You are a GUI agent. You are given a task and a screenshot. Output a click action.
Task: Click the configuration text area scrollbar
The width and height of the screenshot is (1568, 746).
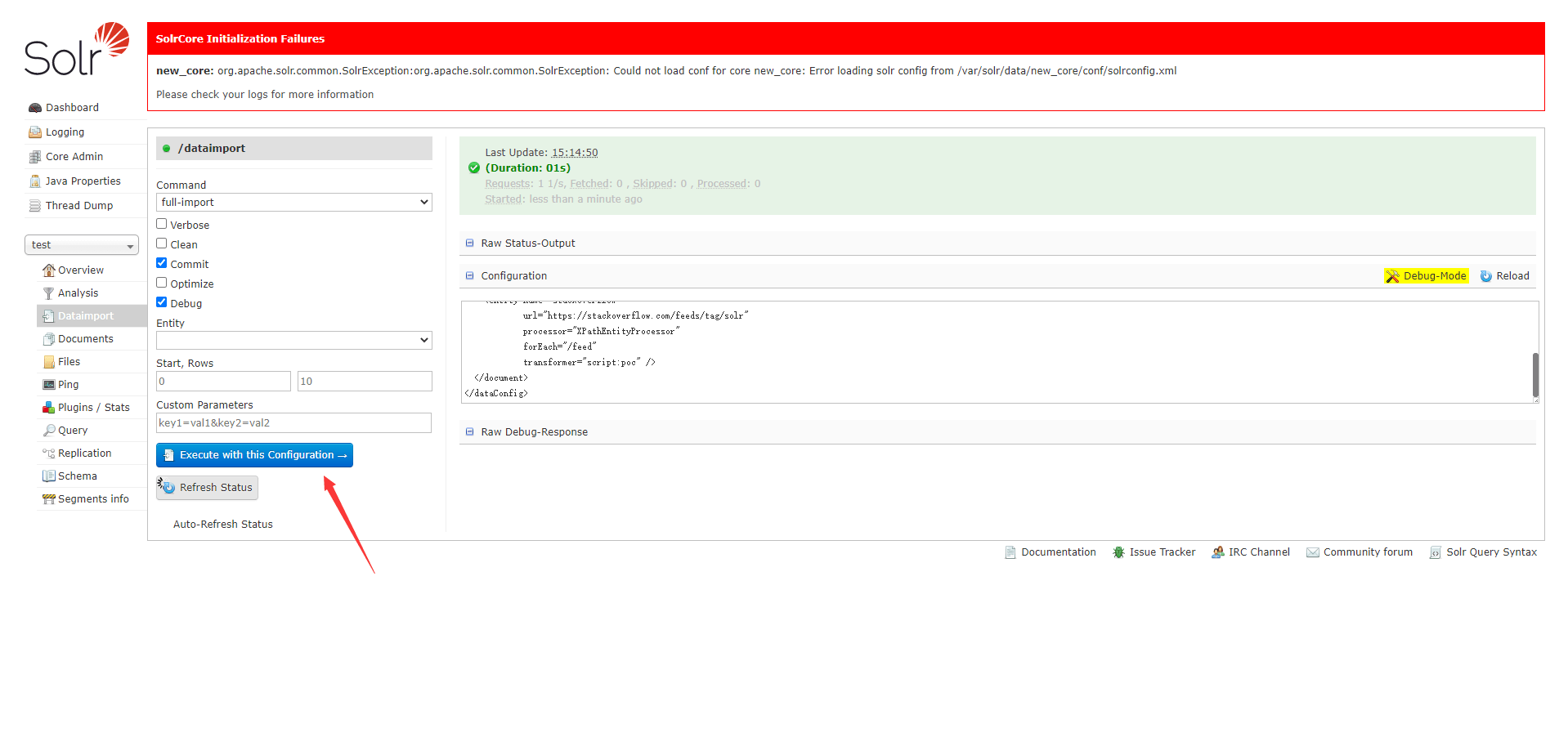pyautogui.click(x=1535, y=374)
